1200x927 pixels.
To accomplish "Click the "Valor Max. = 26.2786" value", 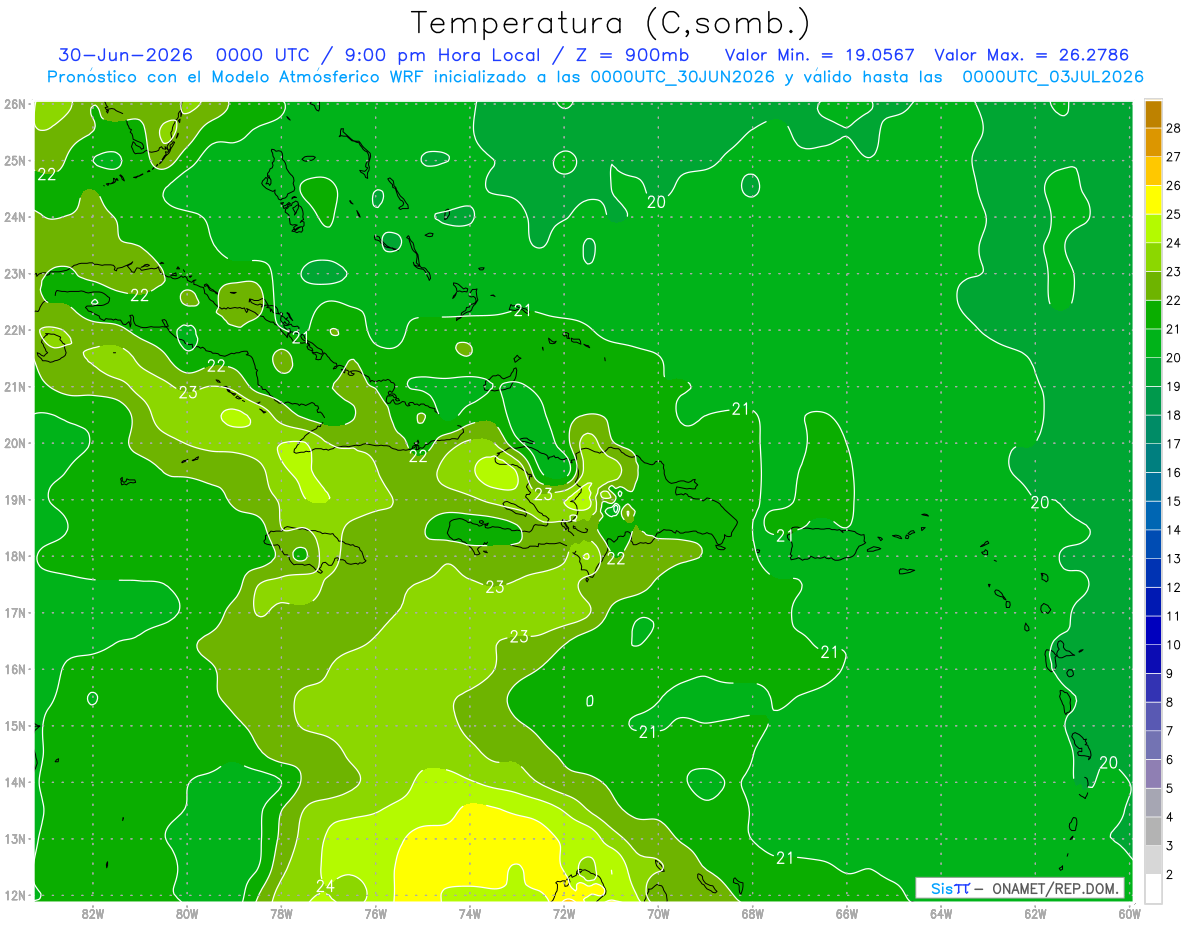I will pyautogui.click(x=1031, y=55).
